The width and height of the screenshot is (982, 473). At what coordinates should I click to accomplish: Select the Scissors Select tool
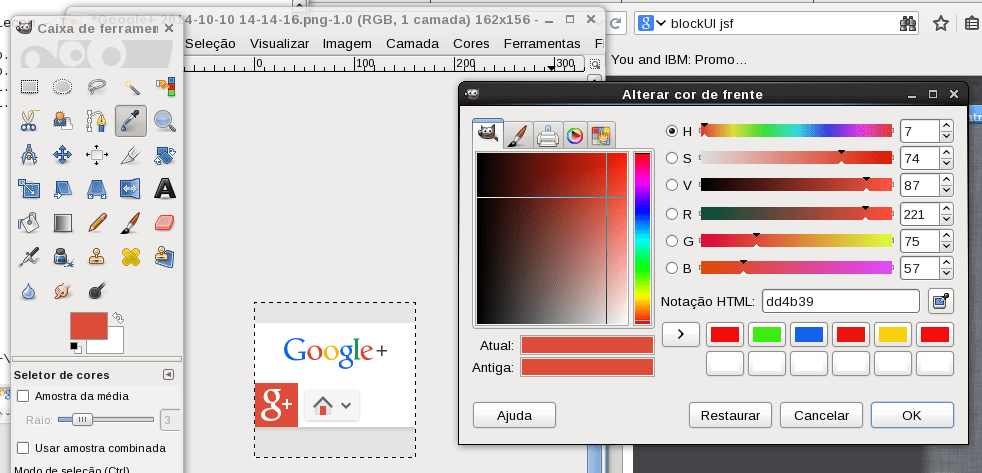pyautogui.click(x=29, y=120)
